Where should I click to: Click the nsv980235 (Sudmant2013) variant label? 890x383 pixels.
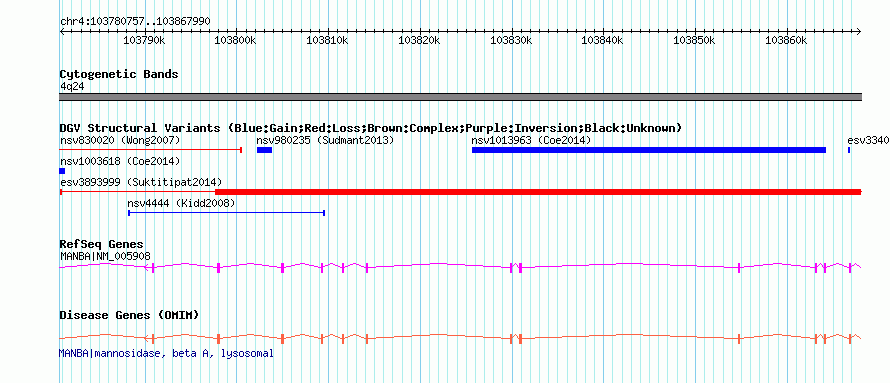(x=325, y=140)
